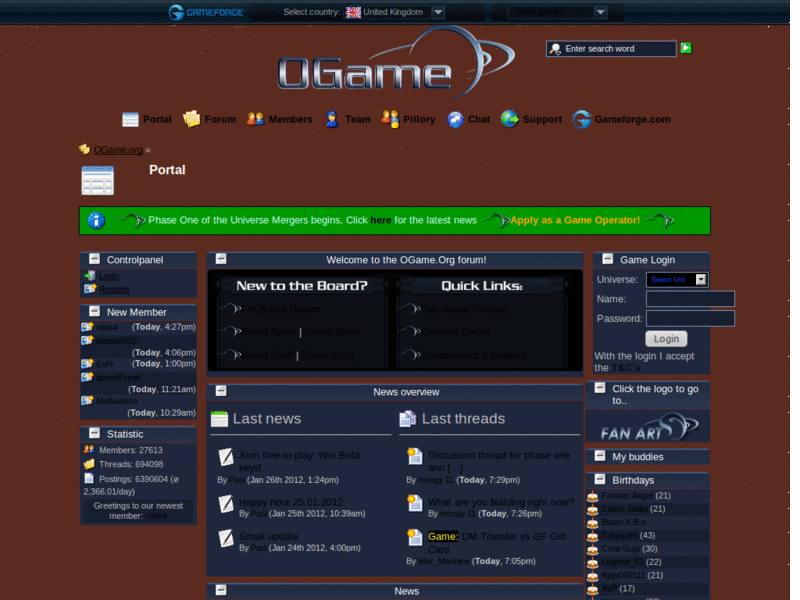The image size is (800, 600).
Task: Click the Chat bubble icon
Action: [x=455, y=119]
